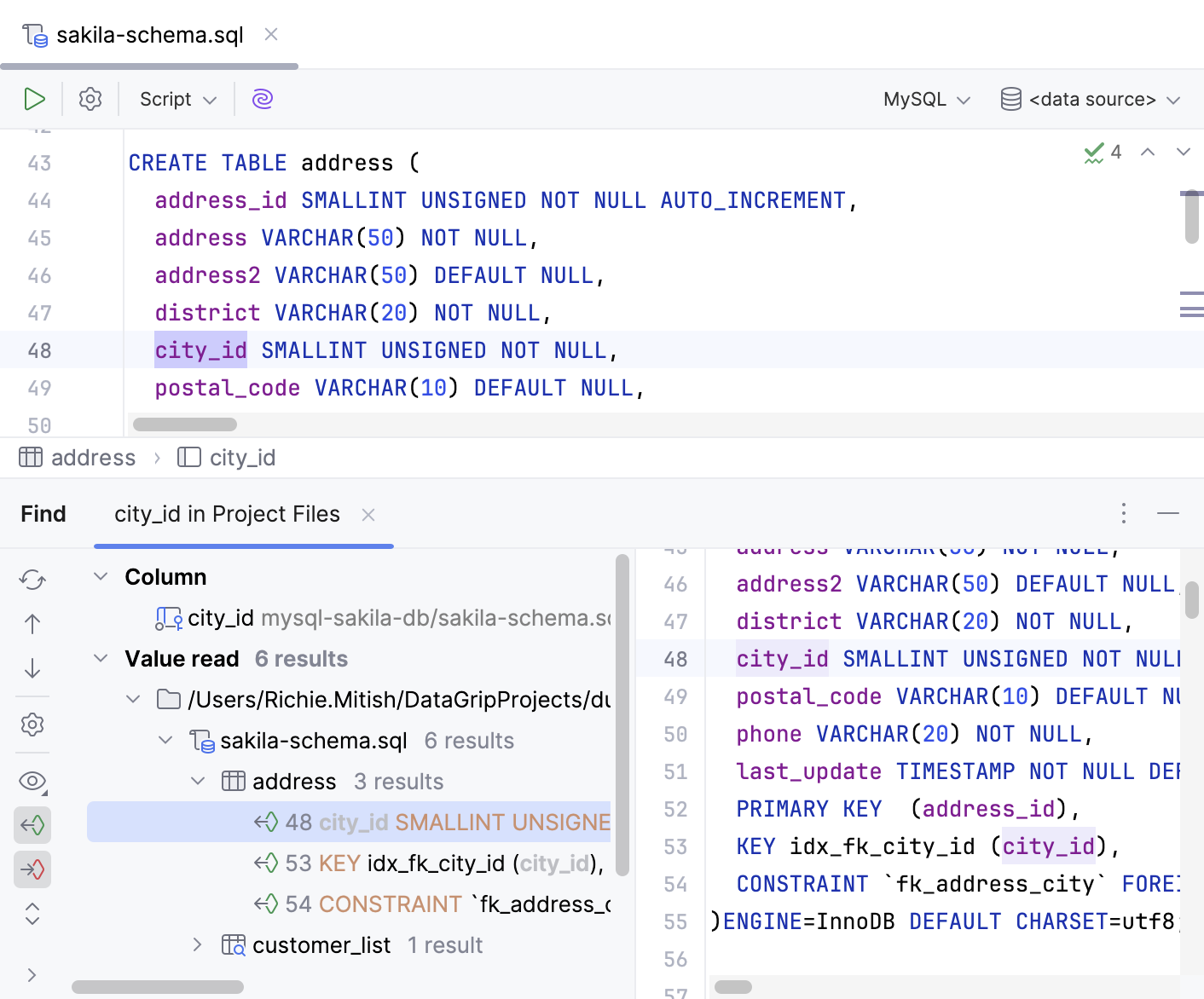Jump to previous occurrence with the up arrow
The width and height of the screenshot is (1204, 999).
(x=32, y=623)
